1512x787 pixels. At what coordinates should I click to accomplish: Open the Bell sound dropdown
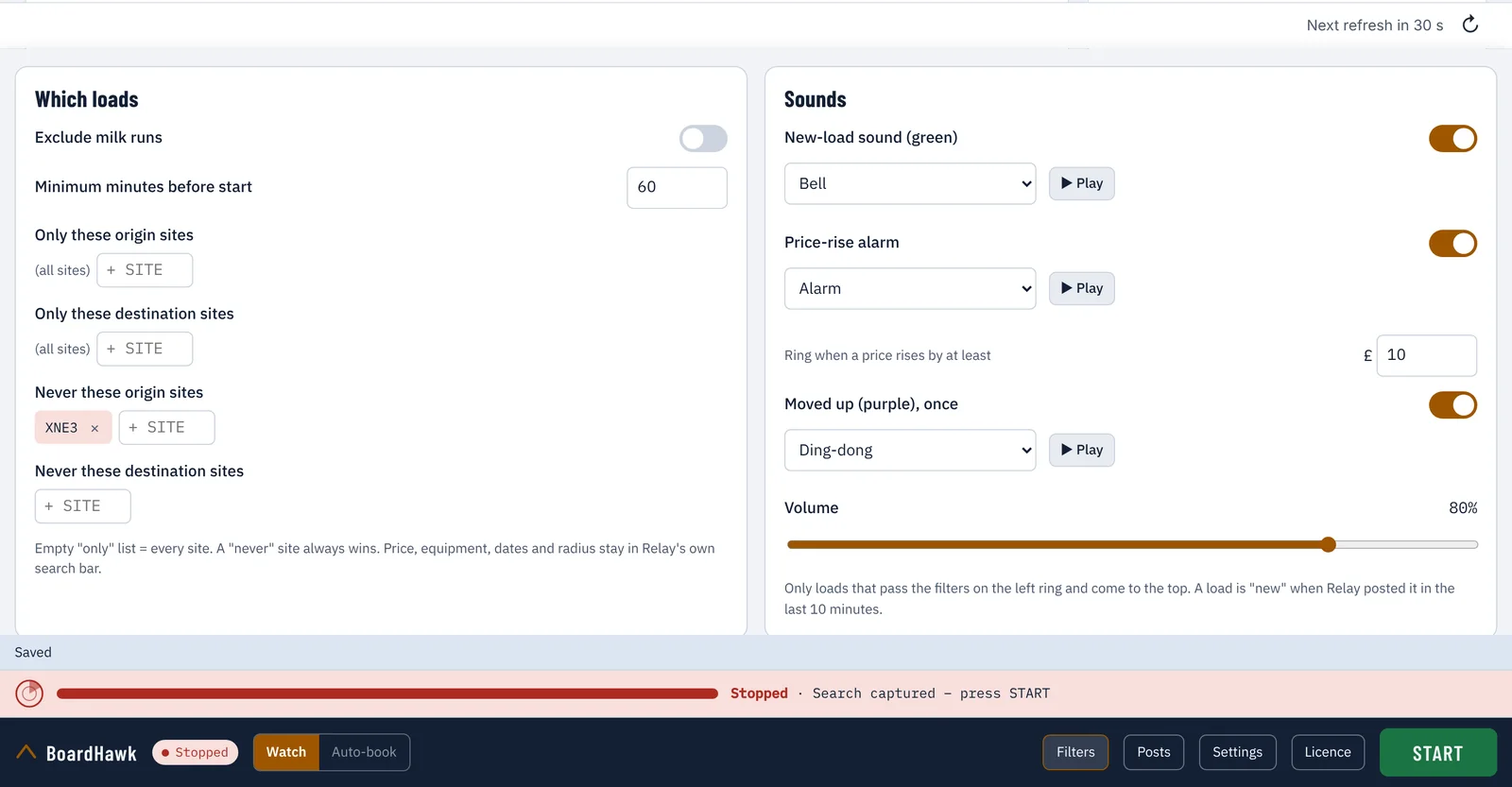[910, 183]
